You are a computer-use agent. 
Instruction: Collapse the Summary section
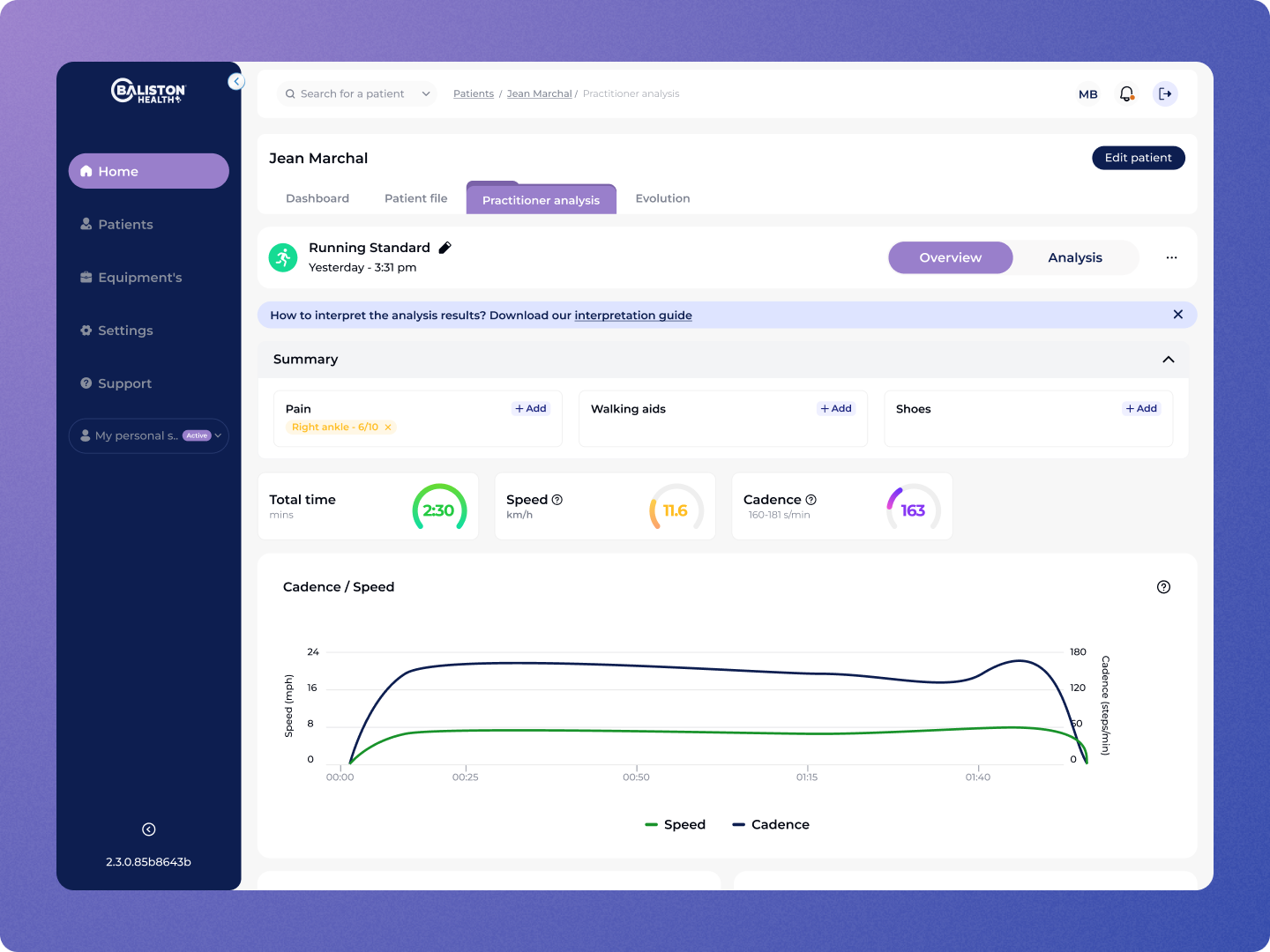1168,360
